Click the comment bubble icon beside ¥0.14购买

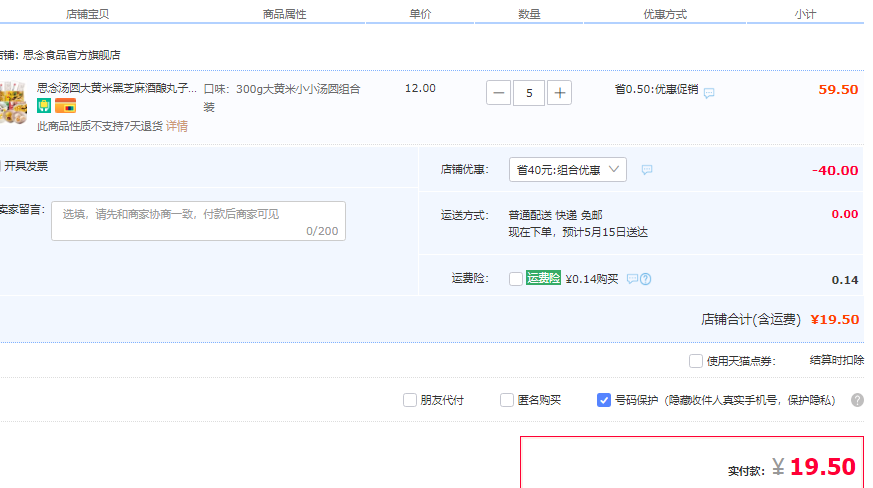click(632, 279)
